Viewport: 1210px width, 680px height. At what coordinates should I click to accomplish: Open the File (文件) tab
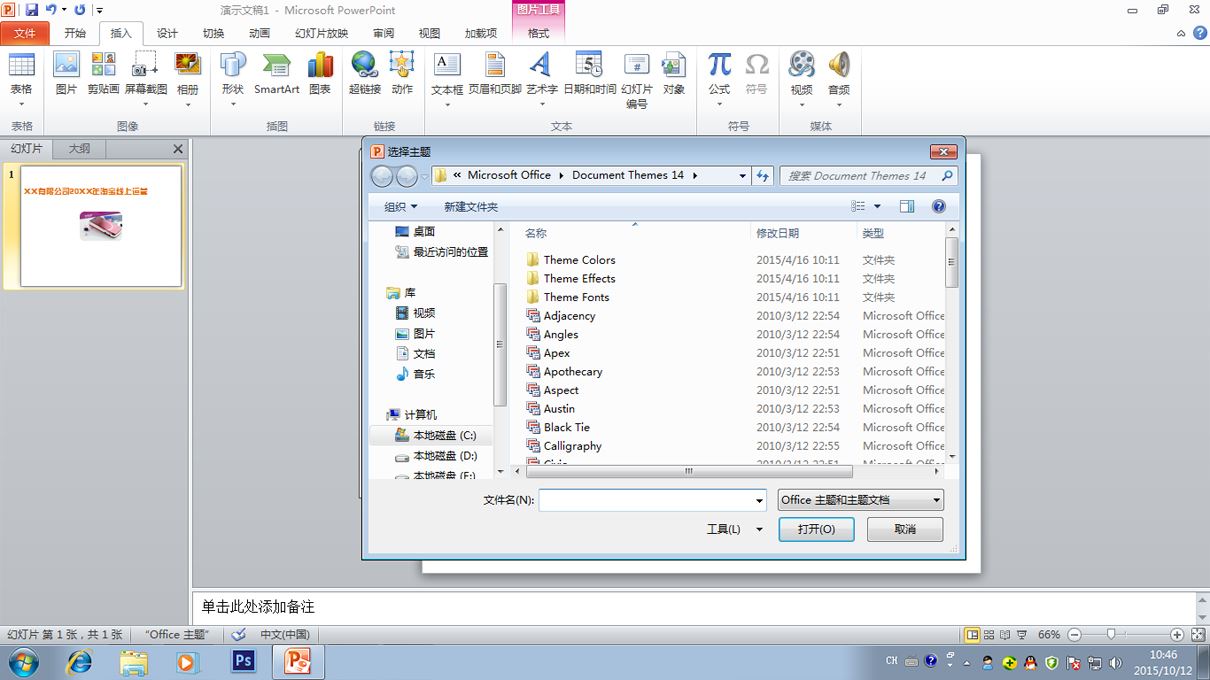pyautogui.click(x=25, y=33)
